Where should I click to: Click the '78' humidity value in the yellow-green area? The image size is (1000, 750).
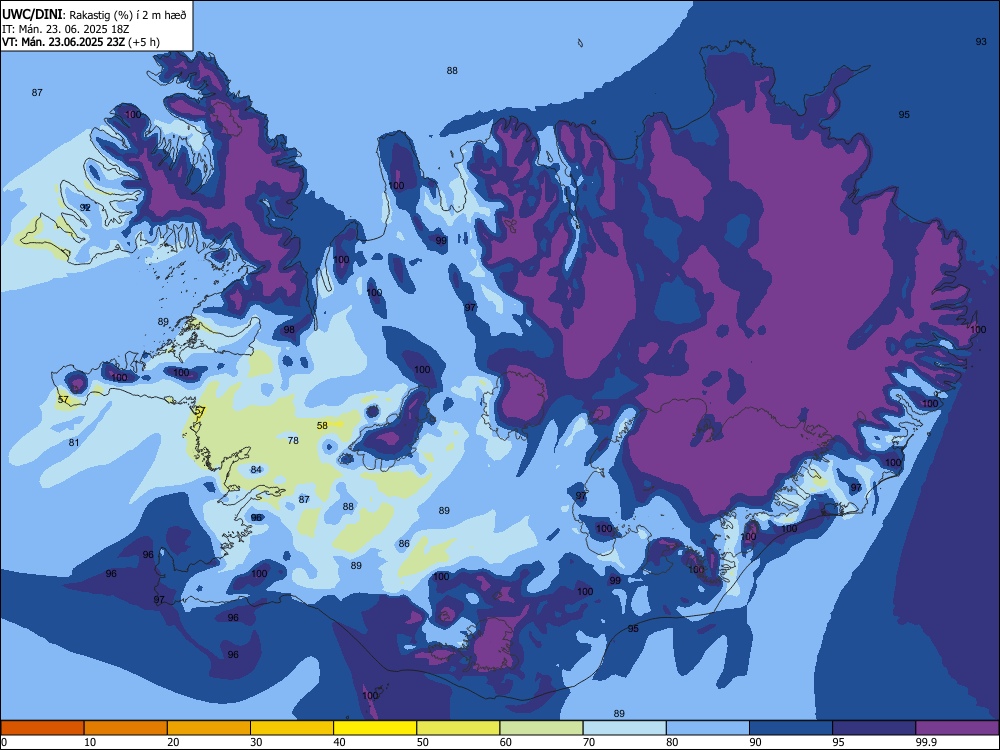point(293,440)
